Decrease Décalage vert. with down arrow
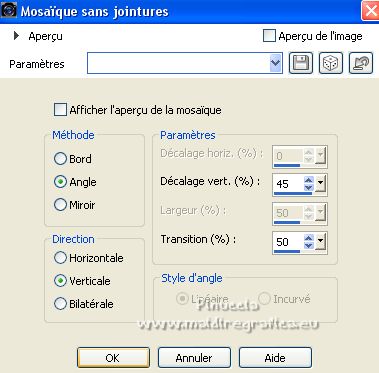Screen dimensions: 379x373 (x=309, y=188)
